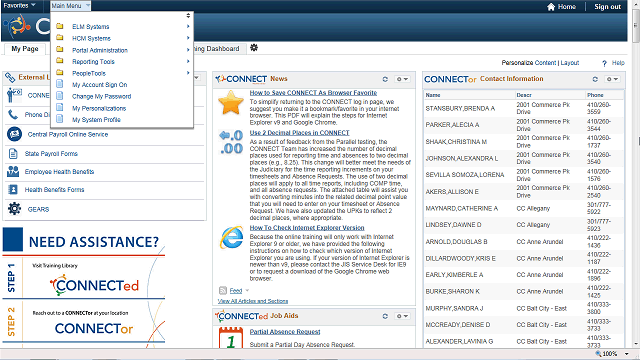Open How To Check Internet Explorer Version
This screenshot has height=360, width=640.
(x=307, y=228)
